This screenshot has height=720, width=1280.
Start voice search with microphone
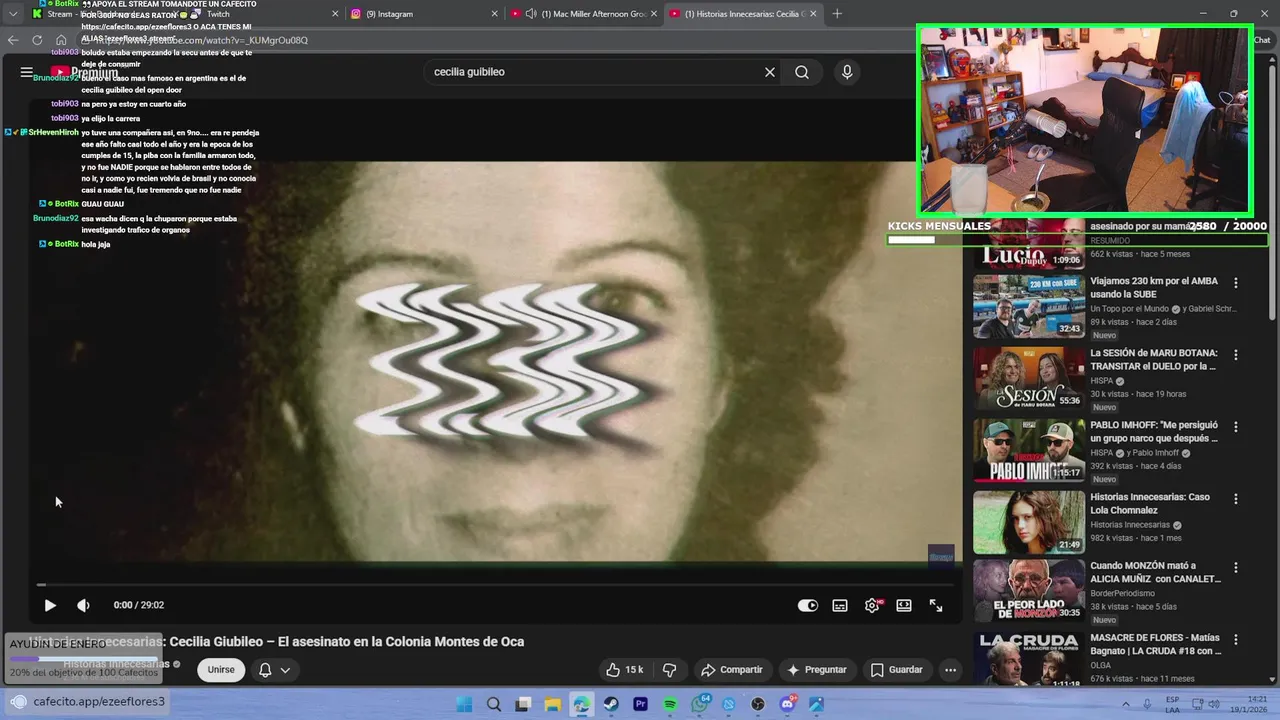pyautogui.click(x=847, y=72)
